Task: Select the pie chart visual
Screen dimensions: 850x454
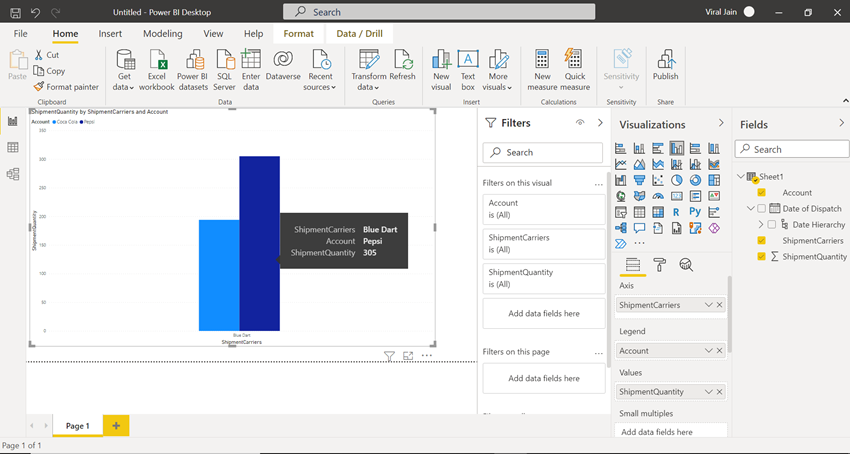Action: (x=677, y=180)
